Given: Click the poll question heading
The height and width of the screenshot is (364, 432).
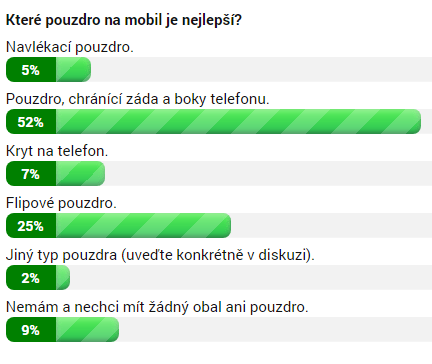Looking at the screenshot, I should 124,21.
